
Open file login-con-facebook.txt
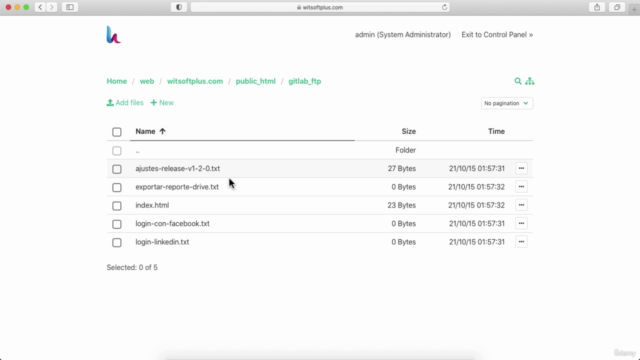coord(173,223)
